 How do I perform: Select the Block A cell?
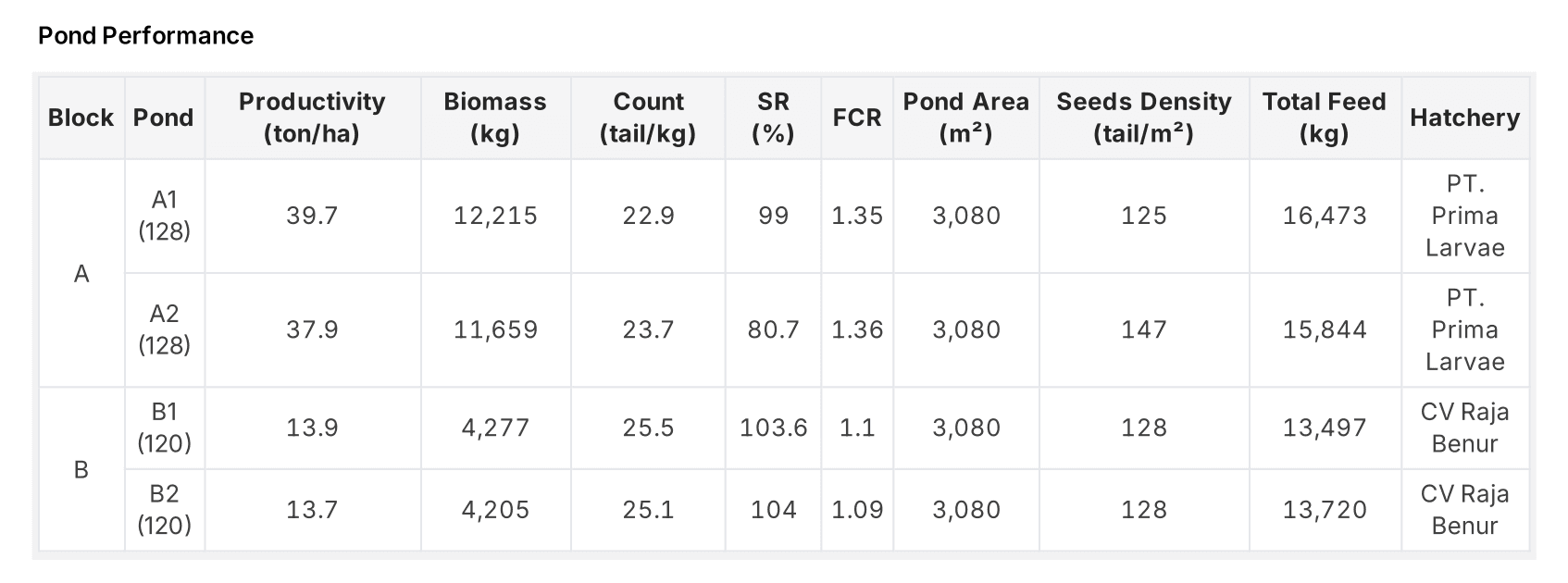(81, 274)
